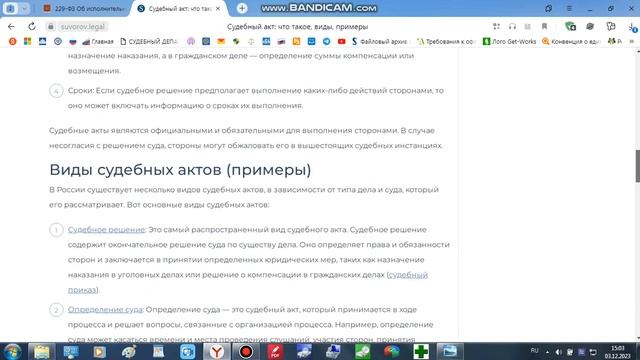Screen dimensions: 640x360
Task: Open the mail envelope bookmark icon
Action: point(221,41)
